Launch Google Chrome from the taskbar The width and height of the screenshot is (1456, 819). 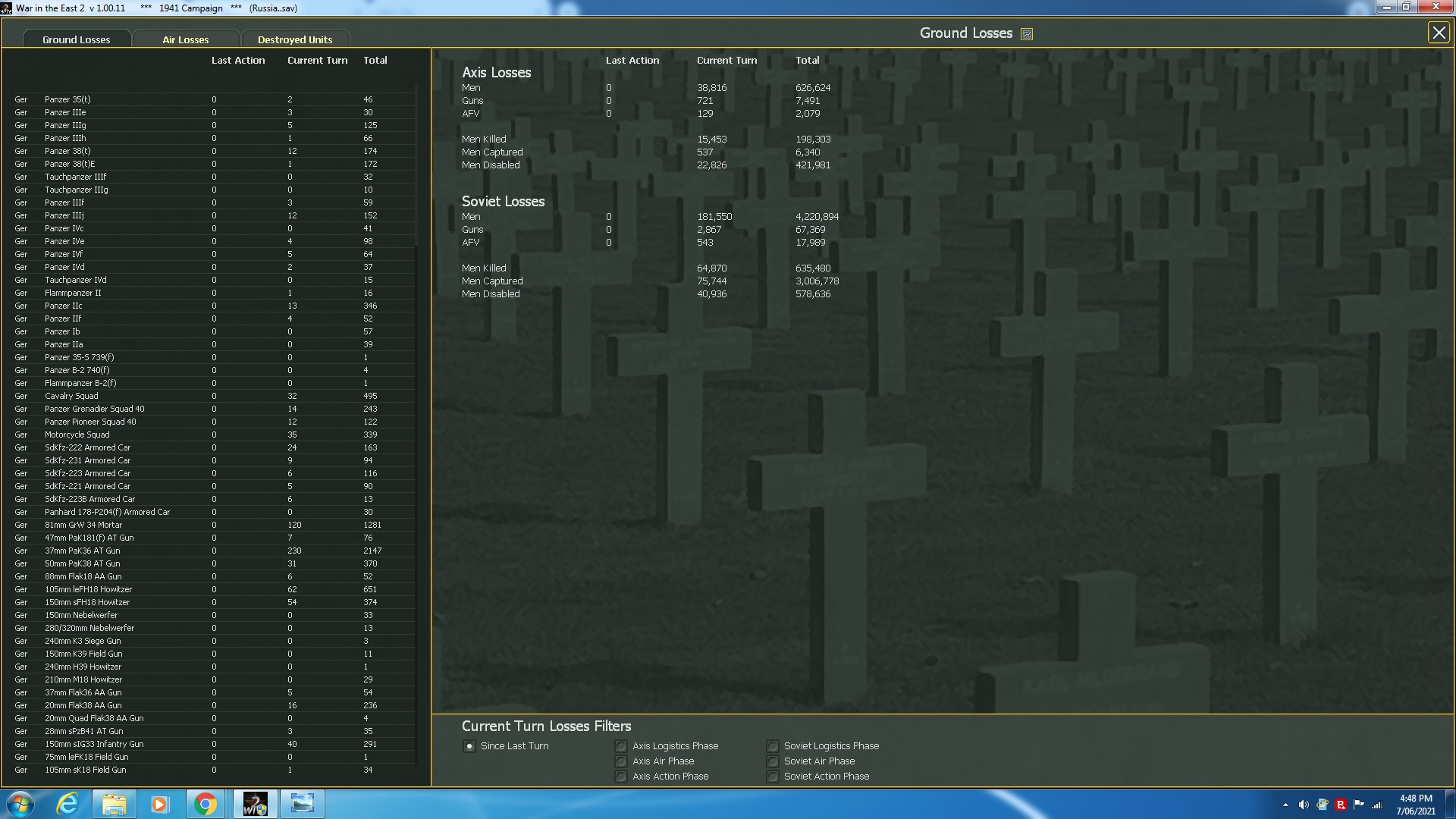205,804
